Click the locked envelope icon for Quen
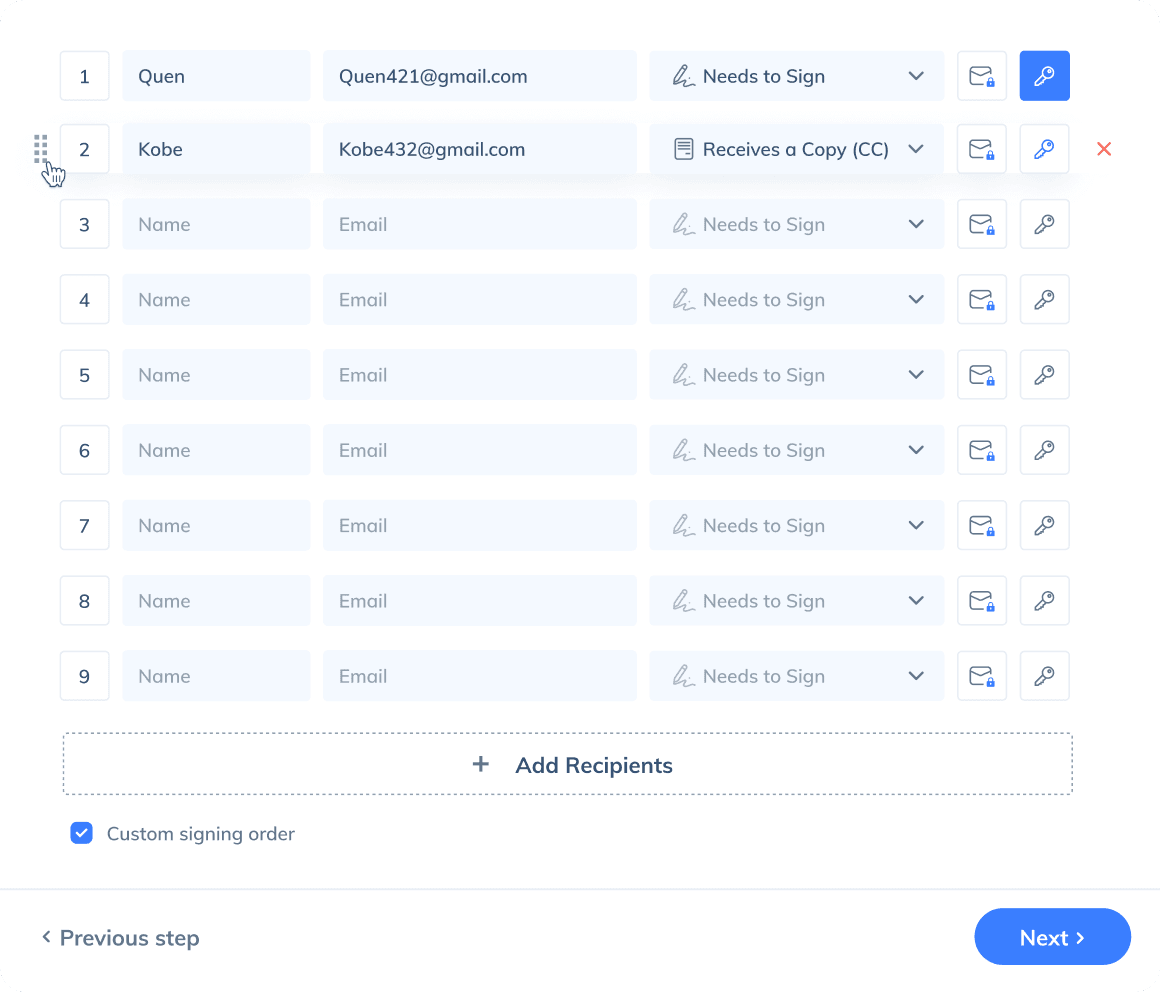Viewport: 1160px width, 992px height. point(981,76)
